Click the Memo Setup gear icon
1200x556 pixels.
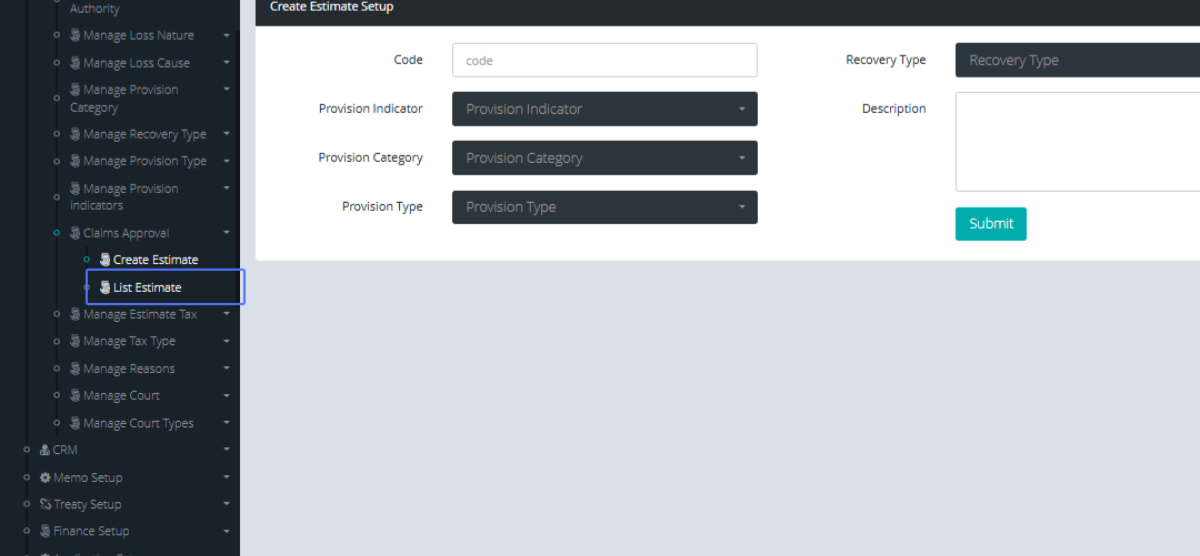(x=45, y=477)
